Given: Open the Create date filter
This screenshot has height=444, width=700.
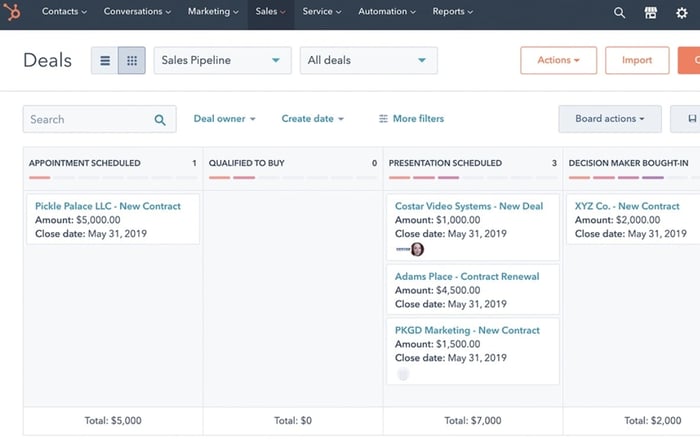Looking at the screenshot, I should click(x=312, y=119).
